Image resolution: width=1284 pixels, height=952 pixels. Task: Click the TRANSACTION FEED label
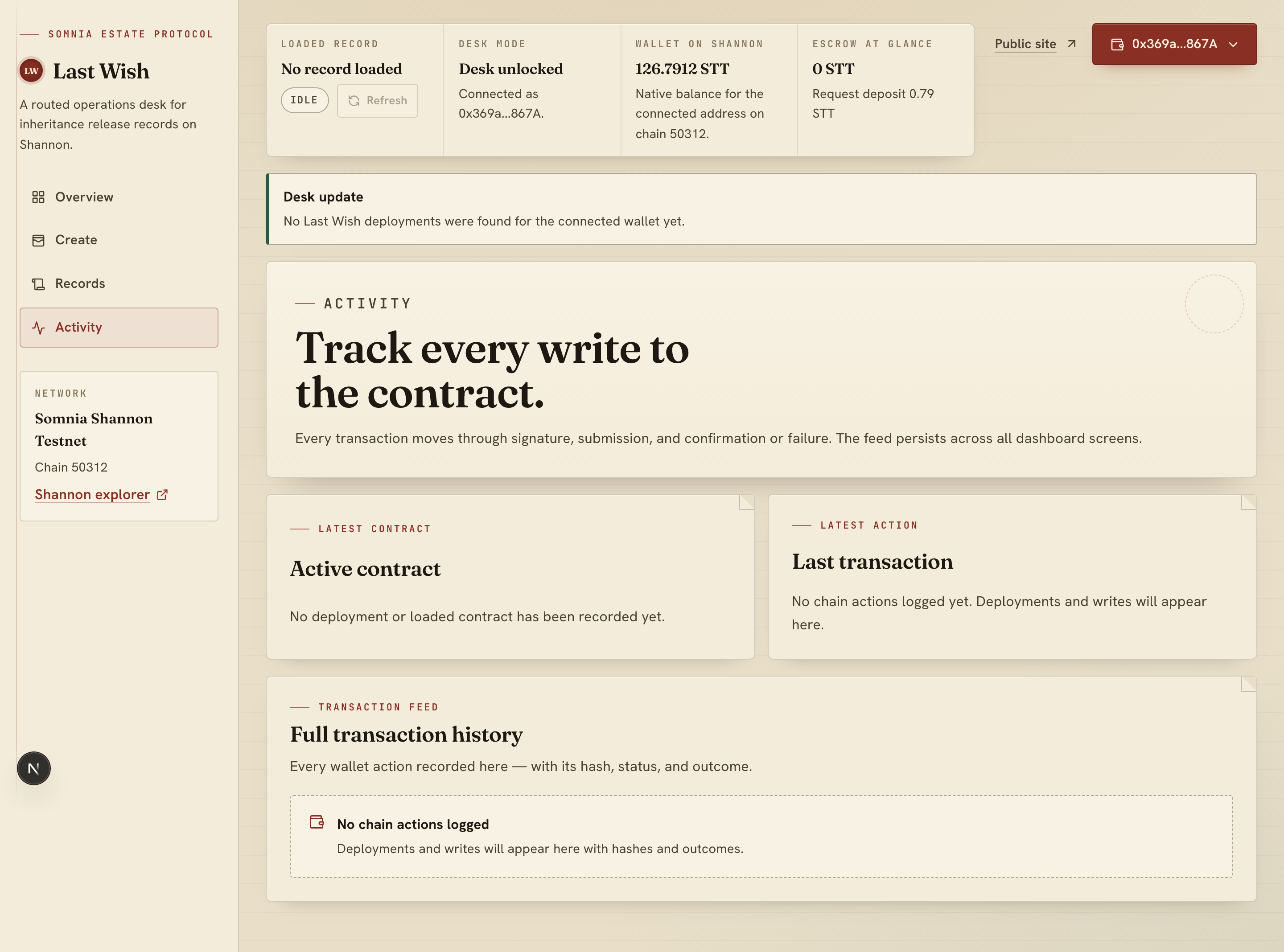379,707
